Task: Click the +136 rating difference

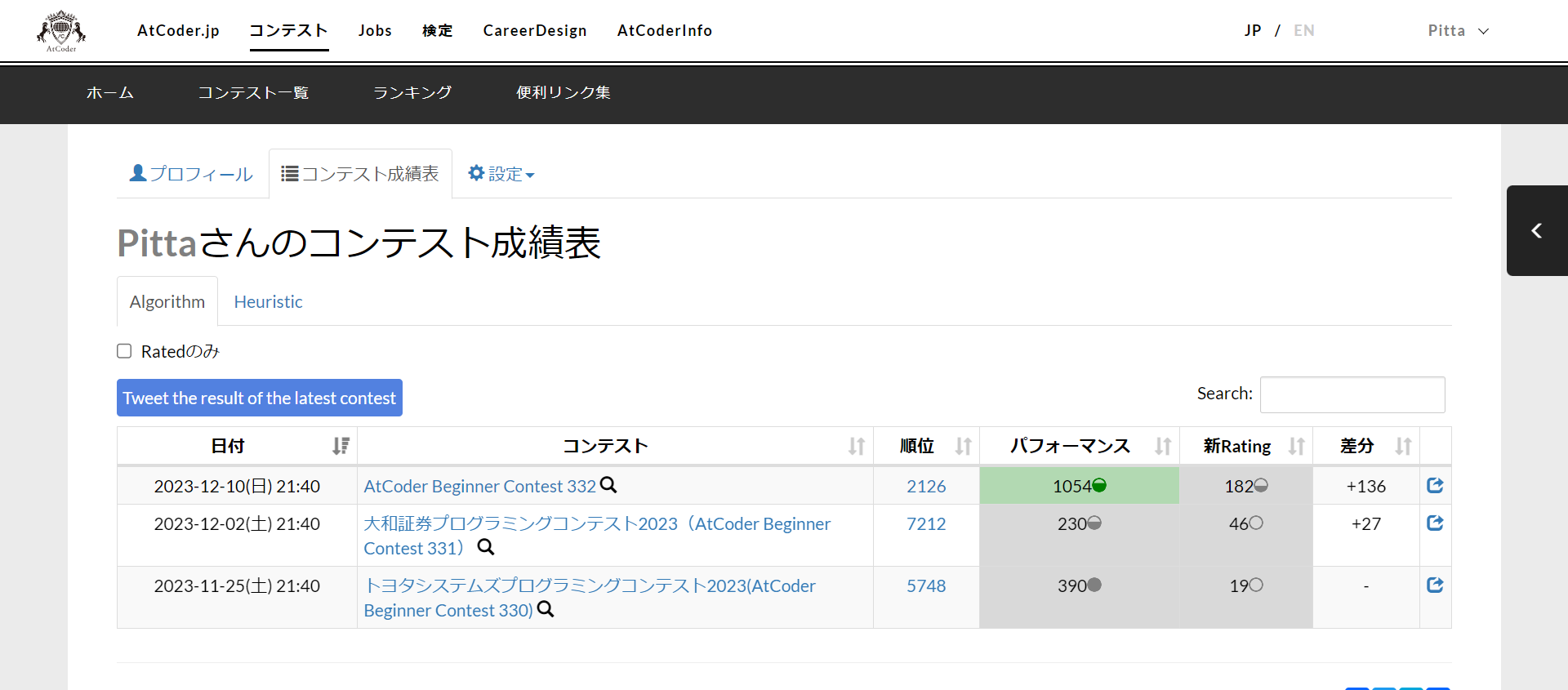Action: click(1366, 486)
